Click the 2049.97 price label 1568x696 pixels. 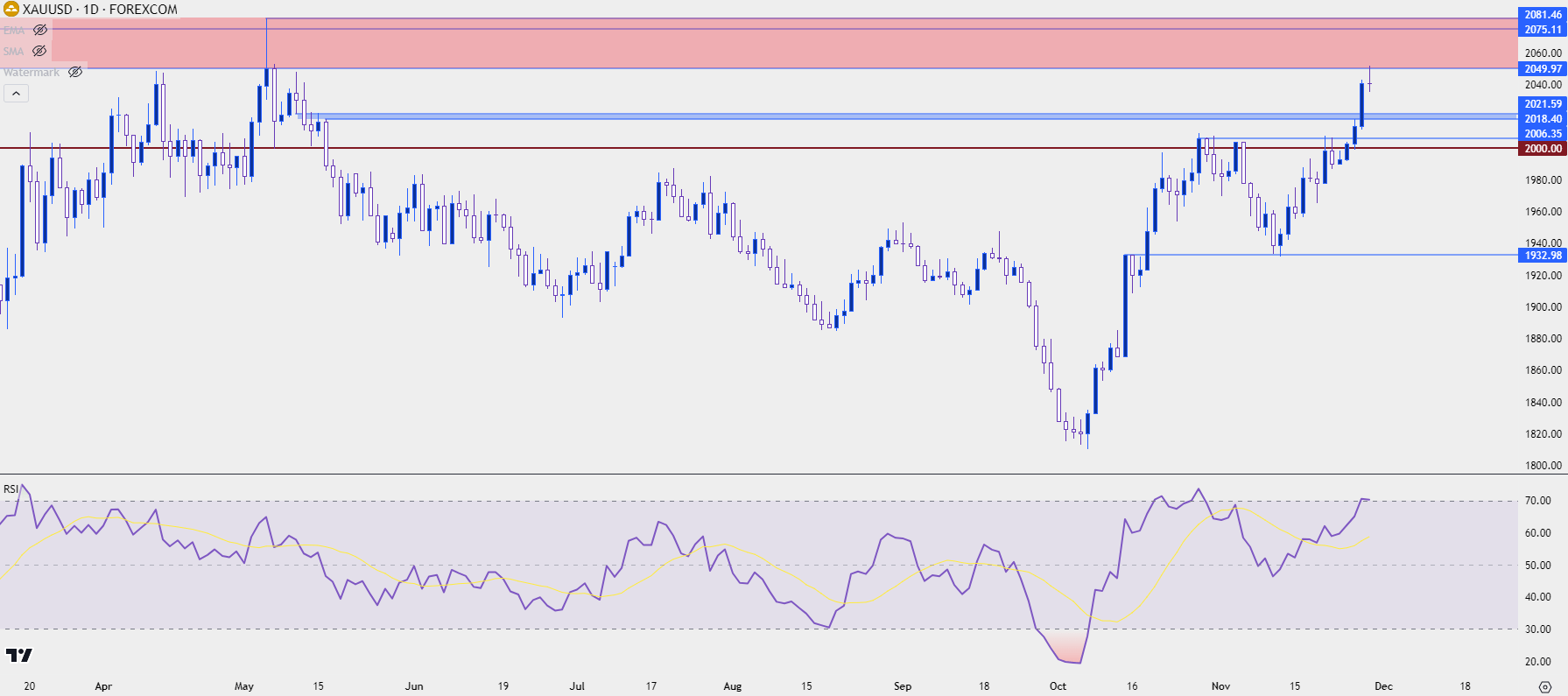coord(1543,69)
